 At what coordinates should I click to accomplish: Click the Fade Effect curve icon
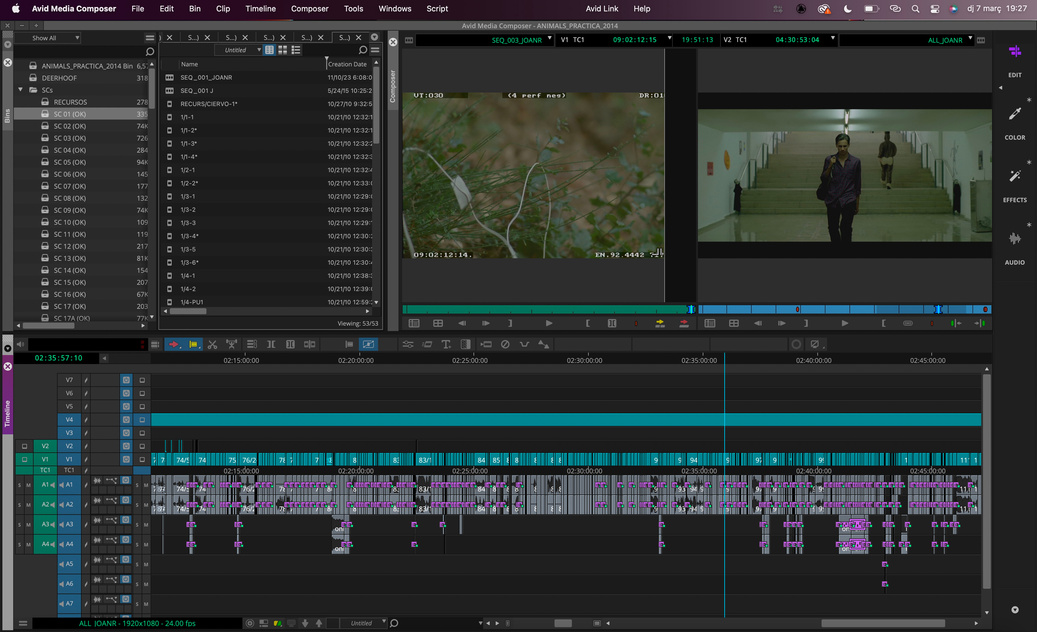point(524,344)
